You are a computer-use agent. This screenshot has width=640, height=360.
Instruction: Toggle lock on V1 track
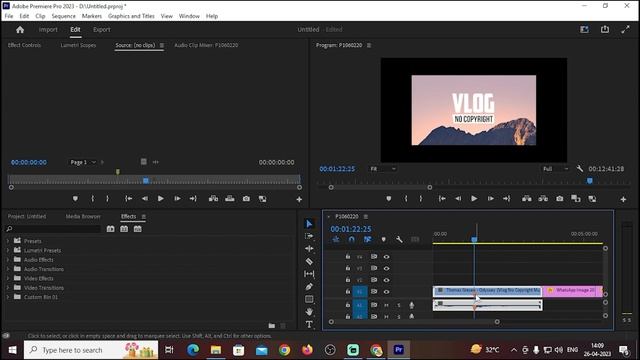coord(348,291)
